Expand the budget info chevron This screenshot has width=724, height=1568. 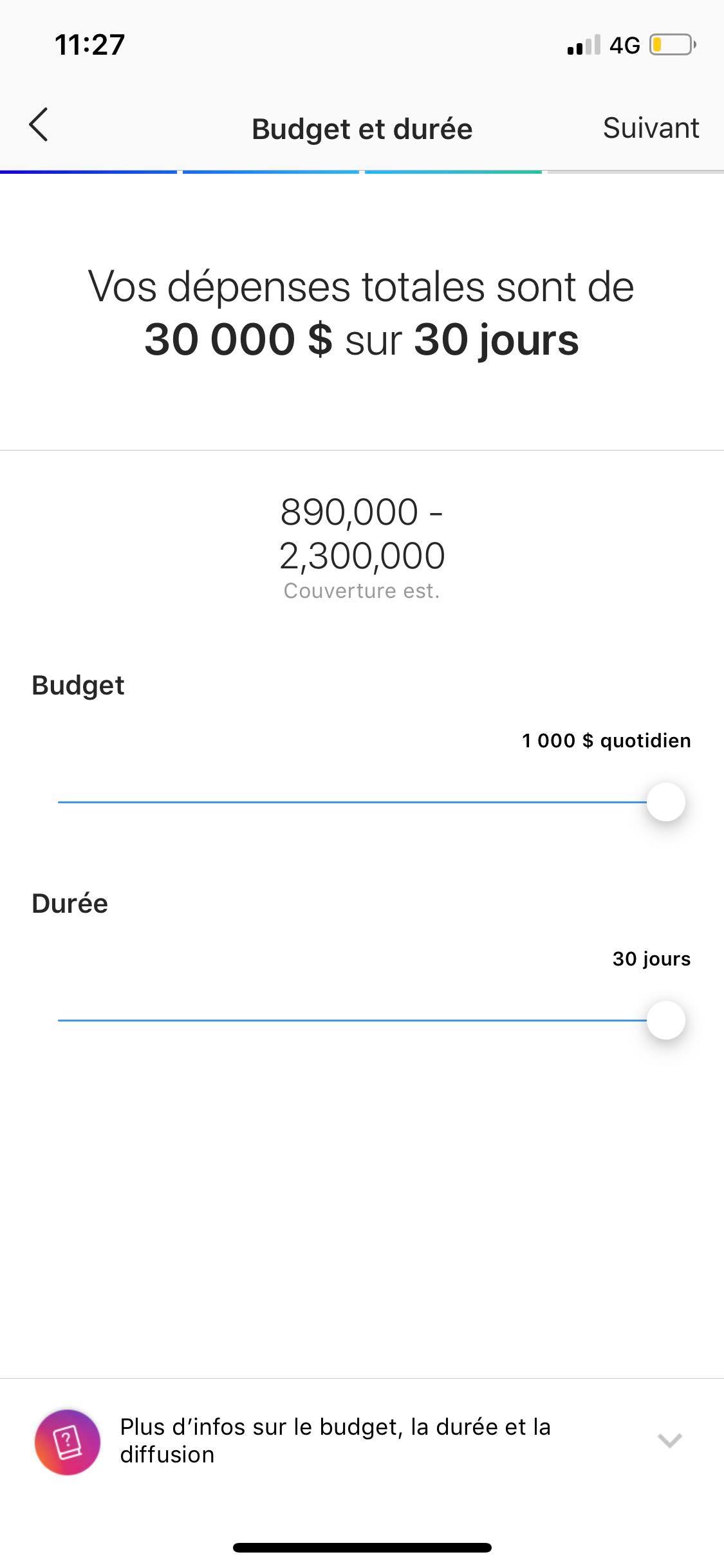(x=669, y=1441)
